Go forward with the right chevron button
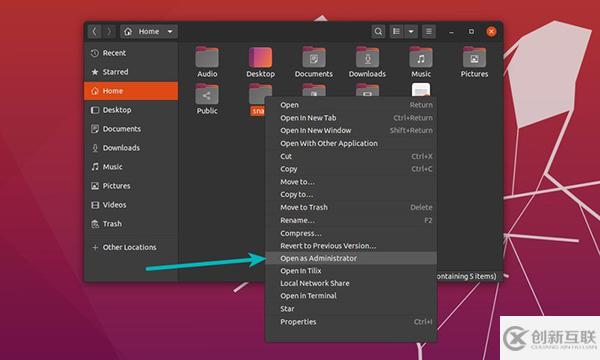Screen dimensions: 600x360 coord(109,31)
